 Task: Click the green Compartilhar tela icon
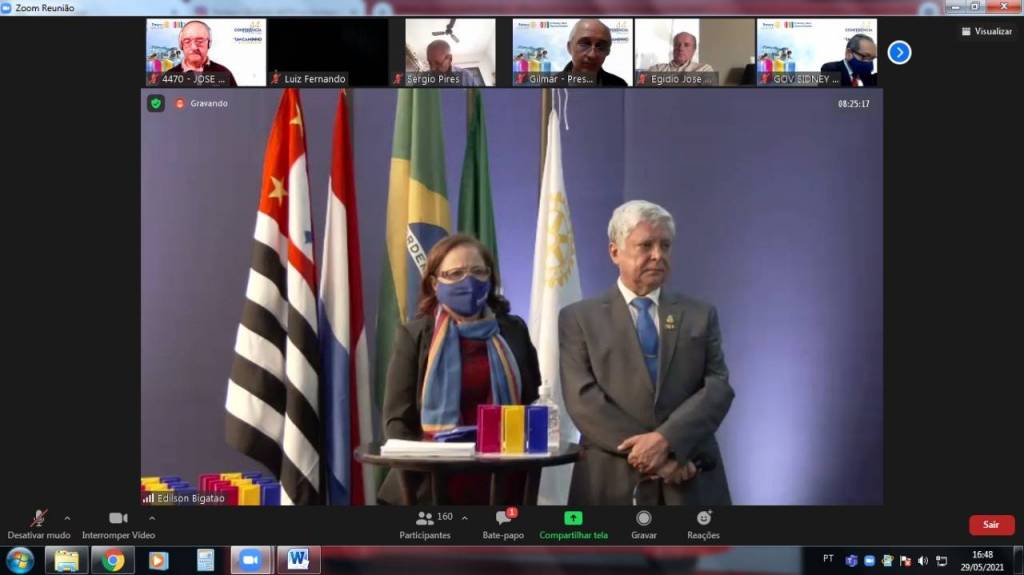point(573,518)
